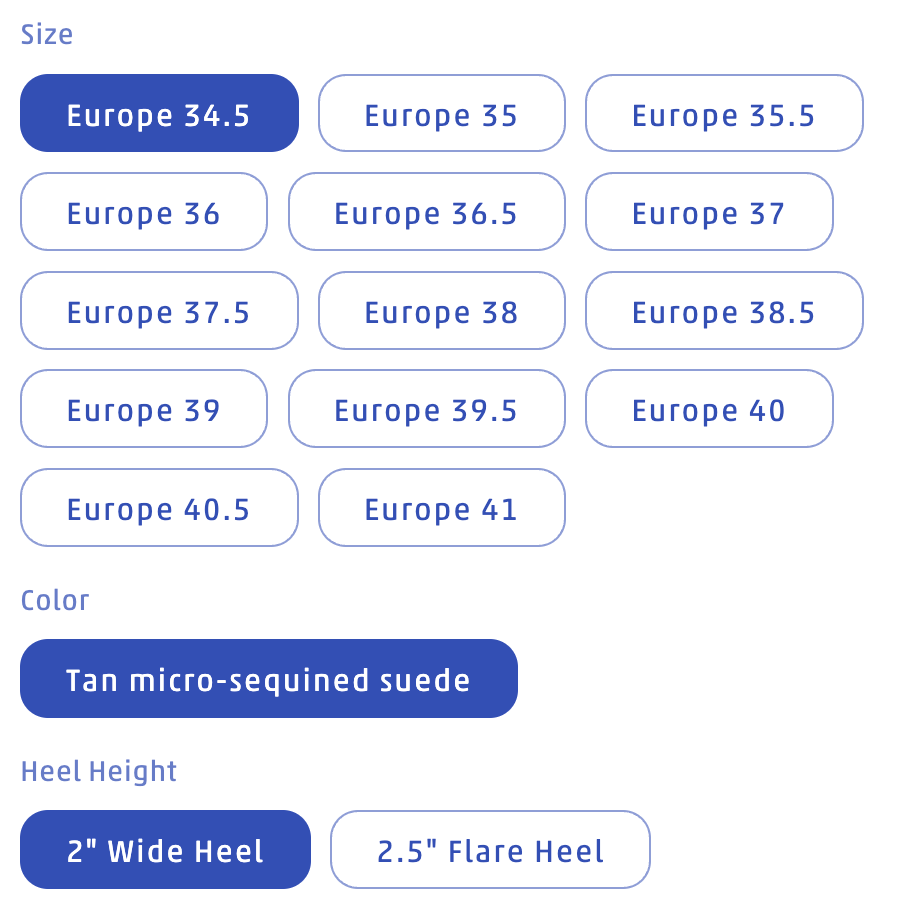The height and width of the screenshot is (922, 902).
Task: Select the Europe 39 size
Action: (144, 409)
